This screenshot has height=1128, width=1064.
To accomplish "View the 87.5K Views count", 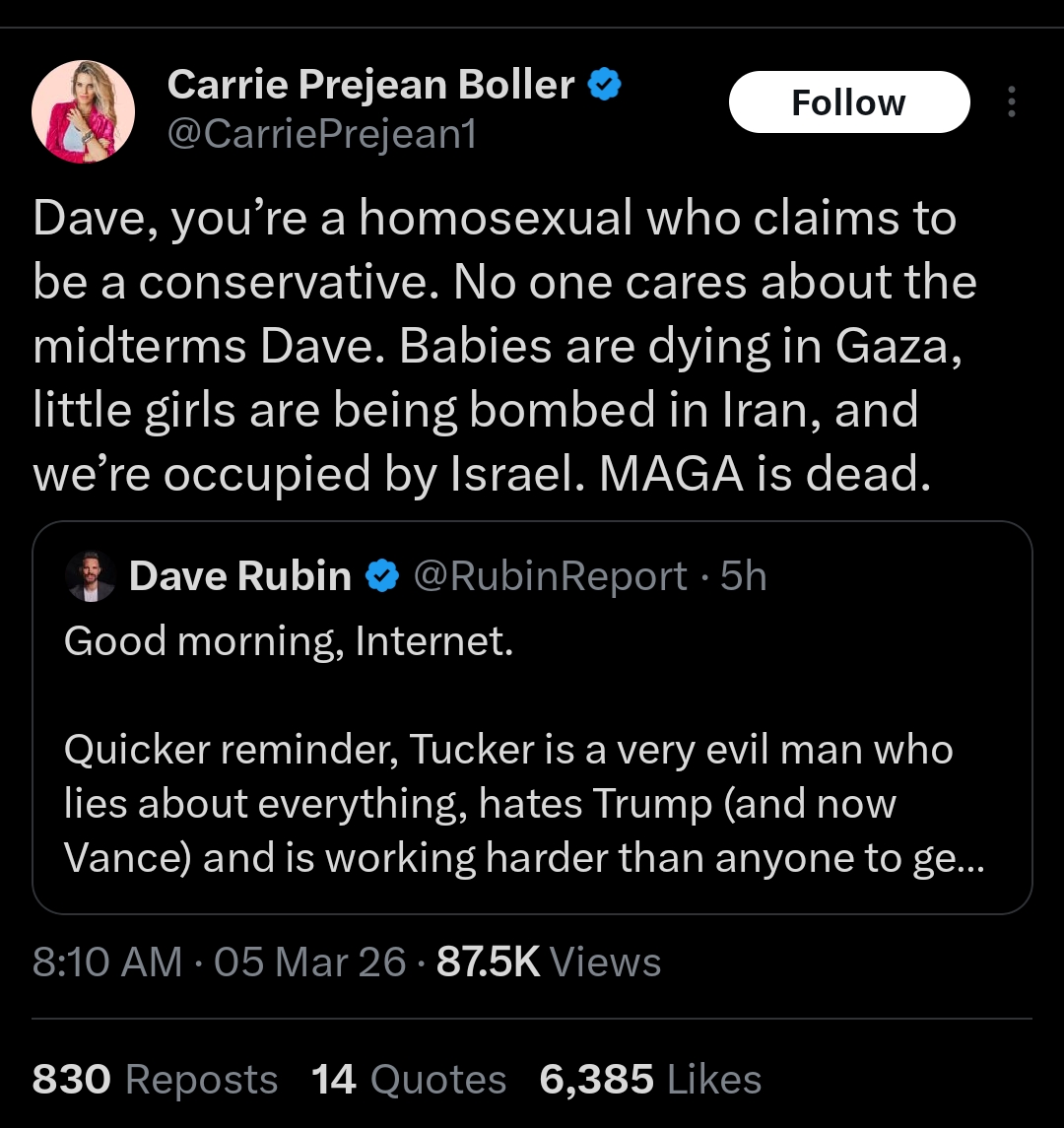I will click(548, 962).
